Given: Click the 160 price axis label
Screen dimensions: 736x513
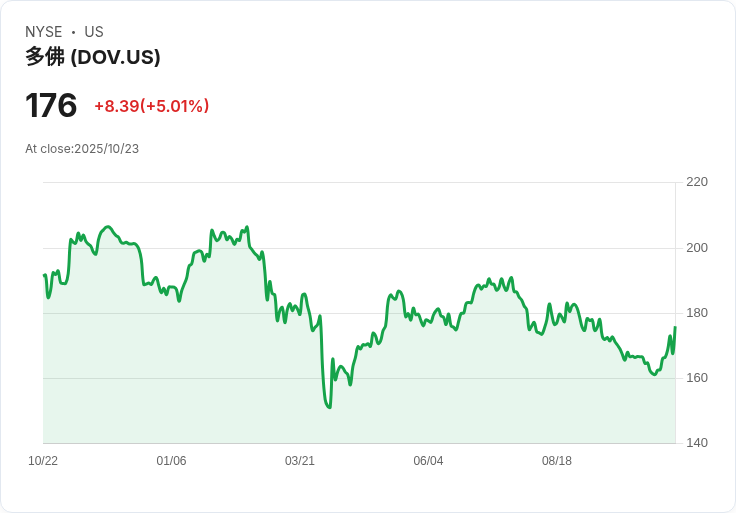Looking at the screenshot, I should (697, 378).
